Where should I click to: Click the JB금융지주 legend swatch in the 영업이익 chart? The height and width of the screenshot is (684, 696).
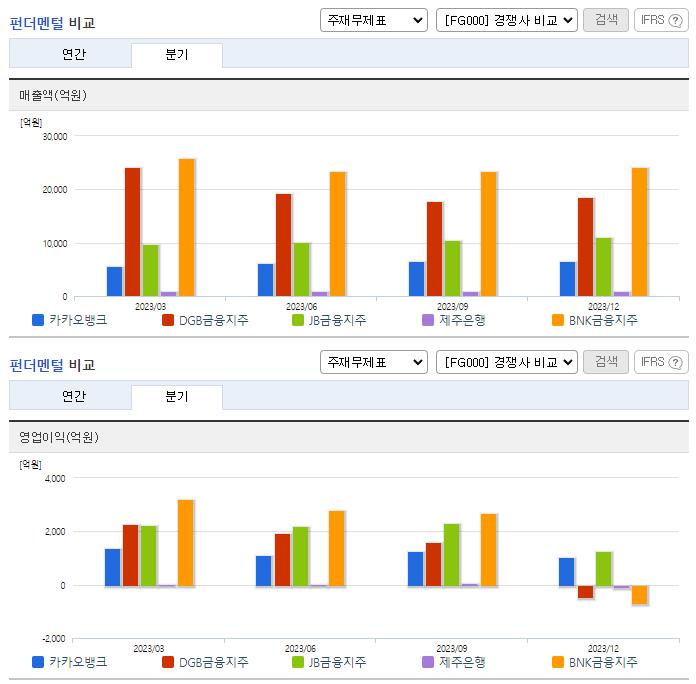[298, 662]
